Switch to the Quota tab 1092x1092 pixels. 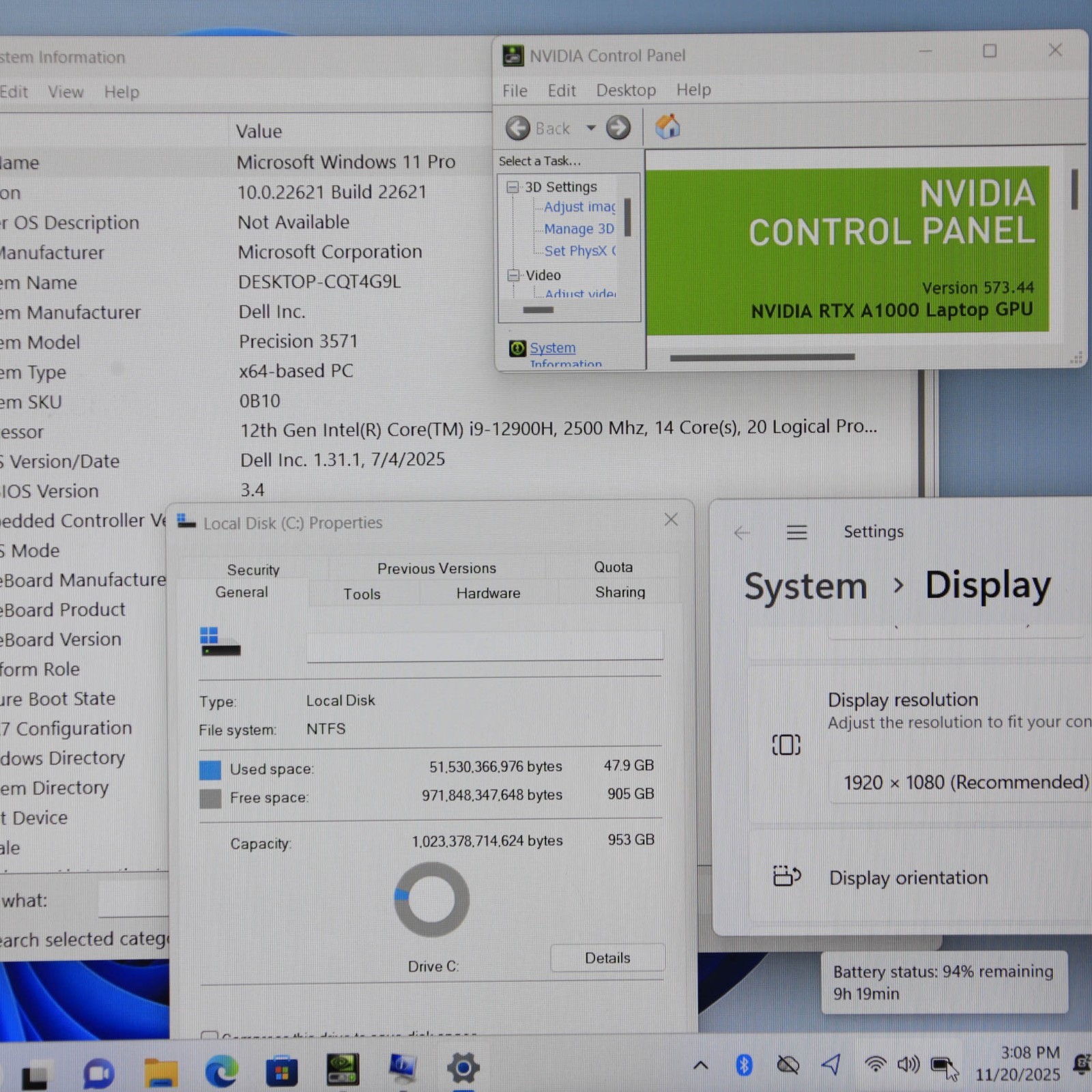[x=613, y=567]
